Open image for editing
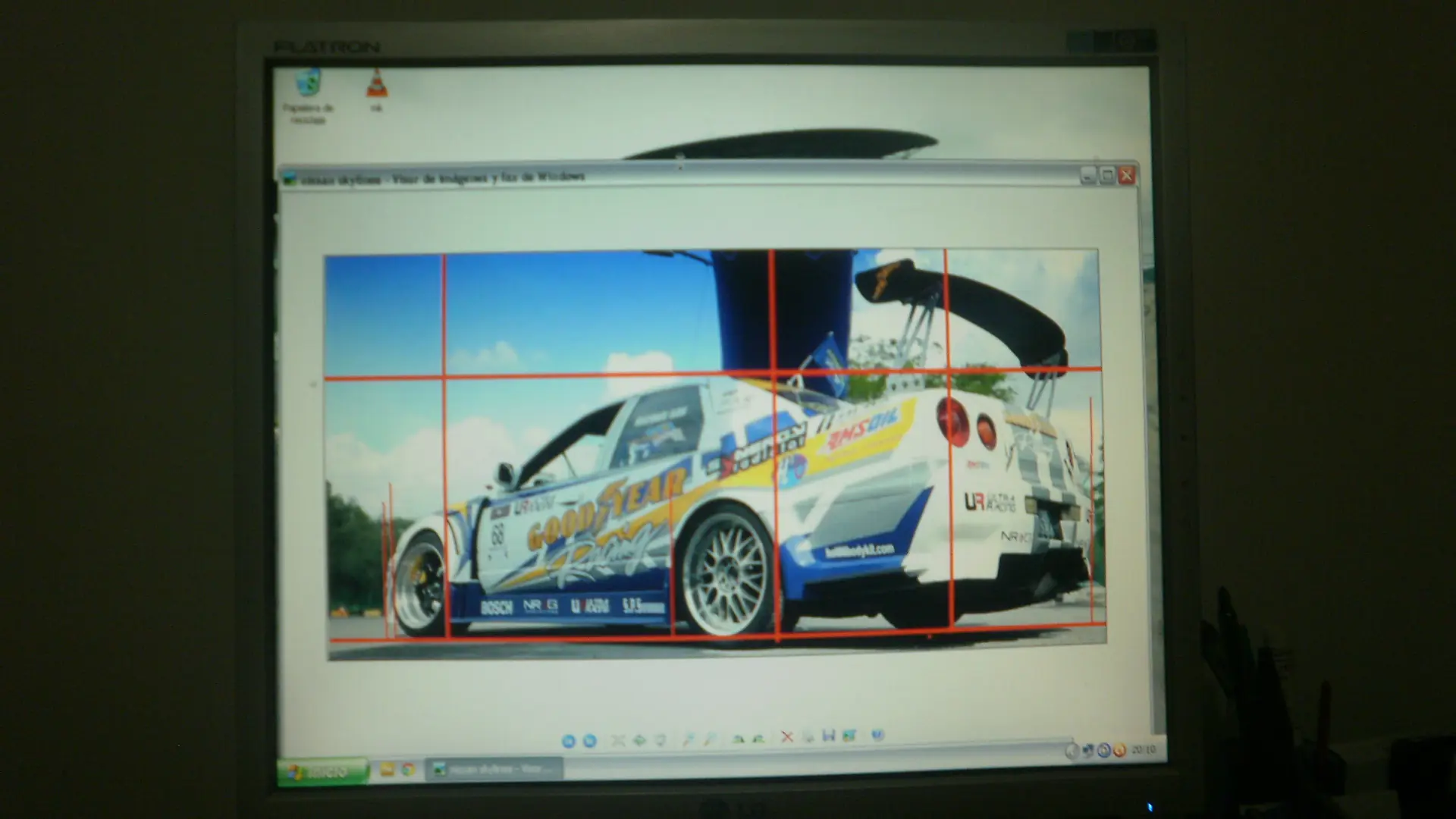This screenshot has height=819, width=1456. [849, 736]
